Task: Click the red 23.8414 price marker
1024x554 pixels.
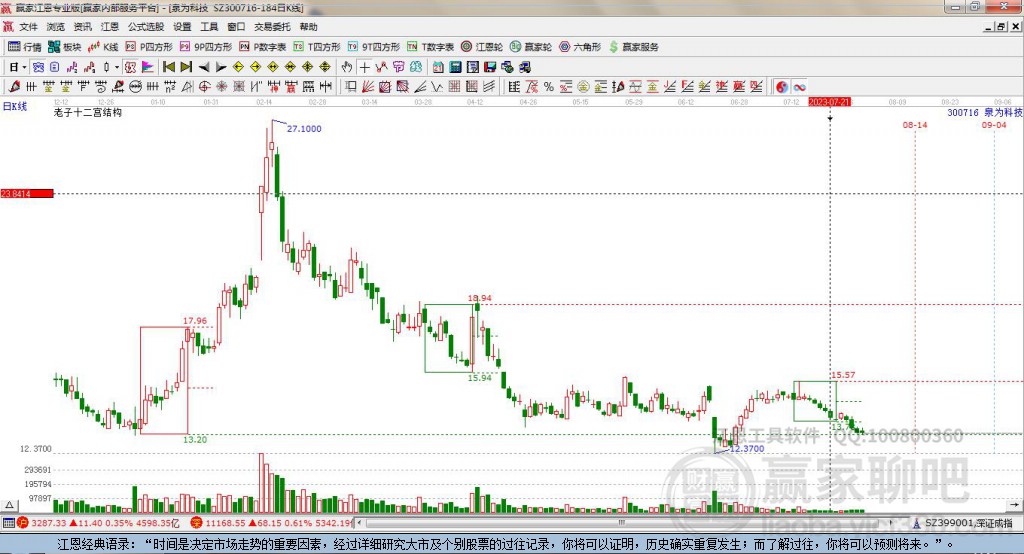Action: (x=27, y=193)
